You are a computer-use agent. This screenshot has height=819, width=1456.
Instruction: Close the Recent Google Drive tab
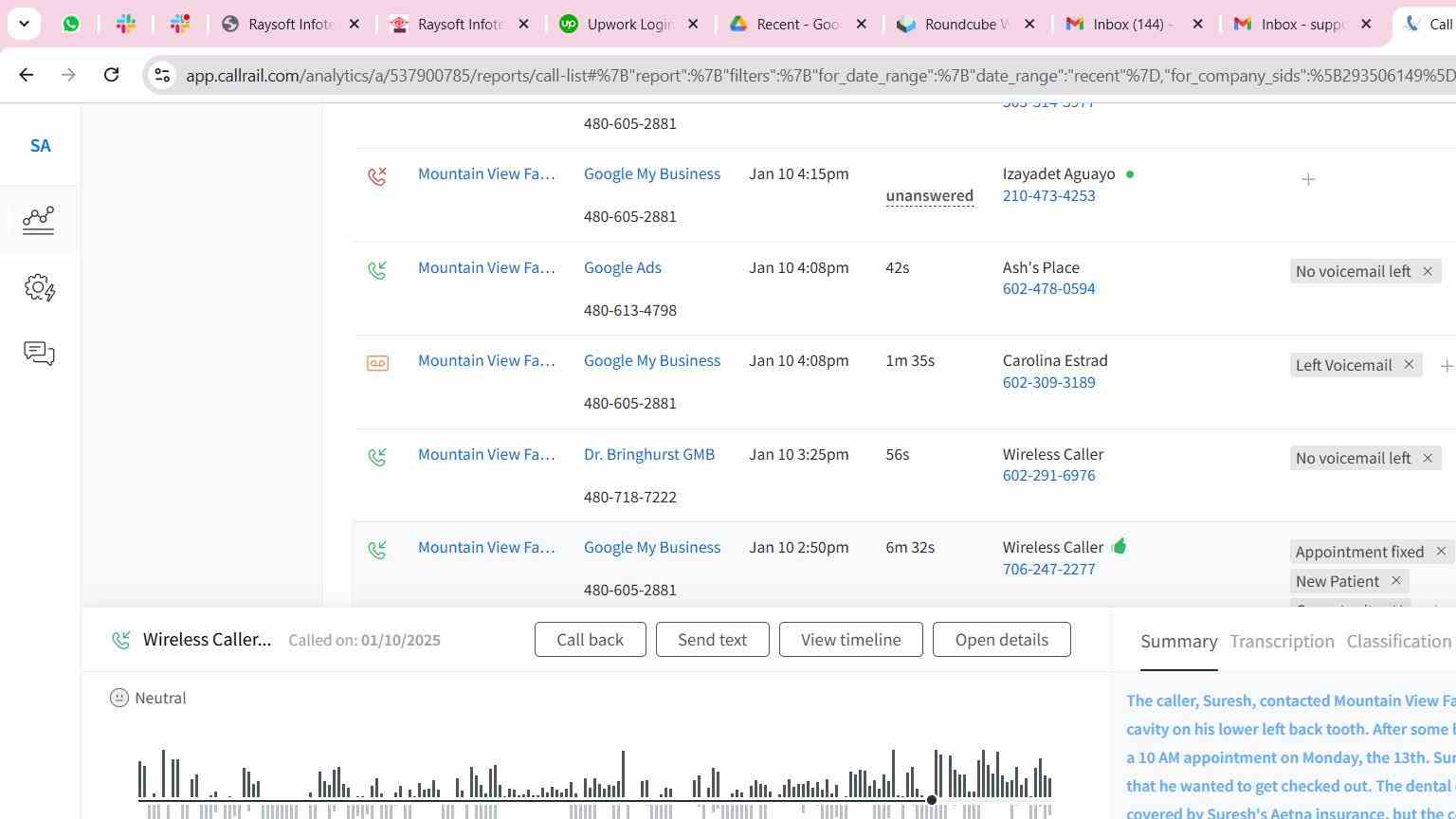(x=861, y=24)
